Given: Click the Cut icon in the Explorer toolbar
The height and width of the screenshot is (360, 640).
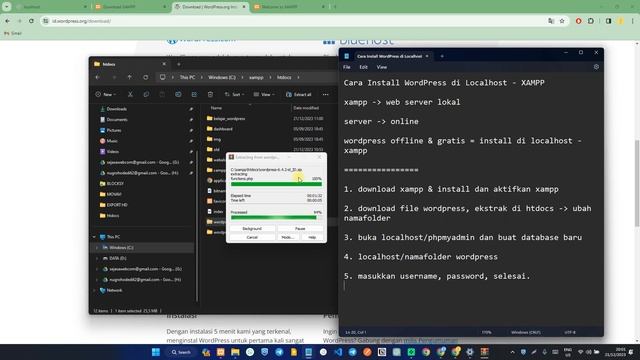Looking at the screenshot, I should tap(130, 94).
